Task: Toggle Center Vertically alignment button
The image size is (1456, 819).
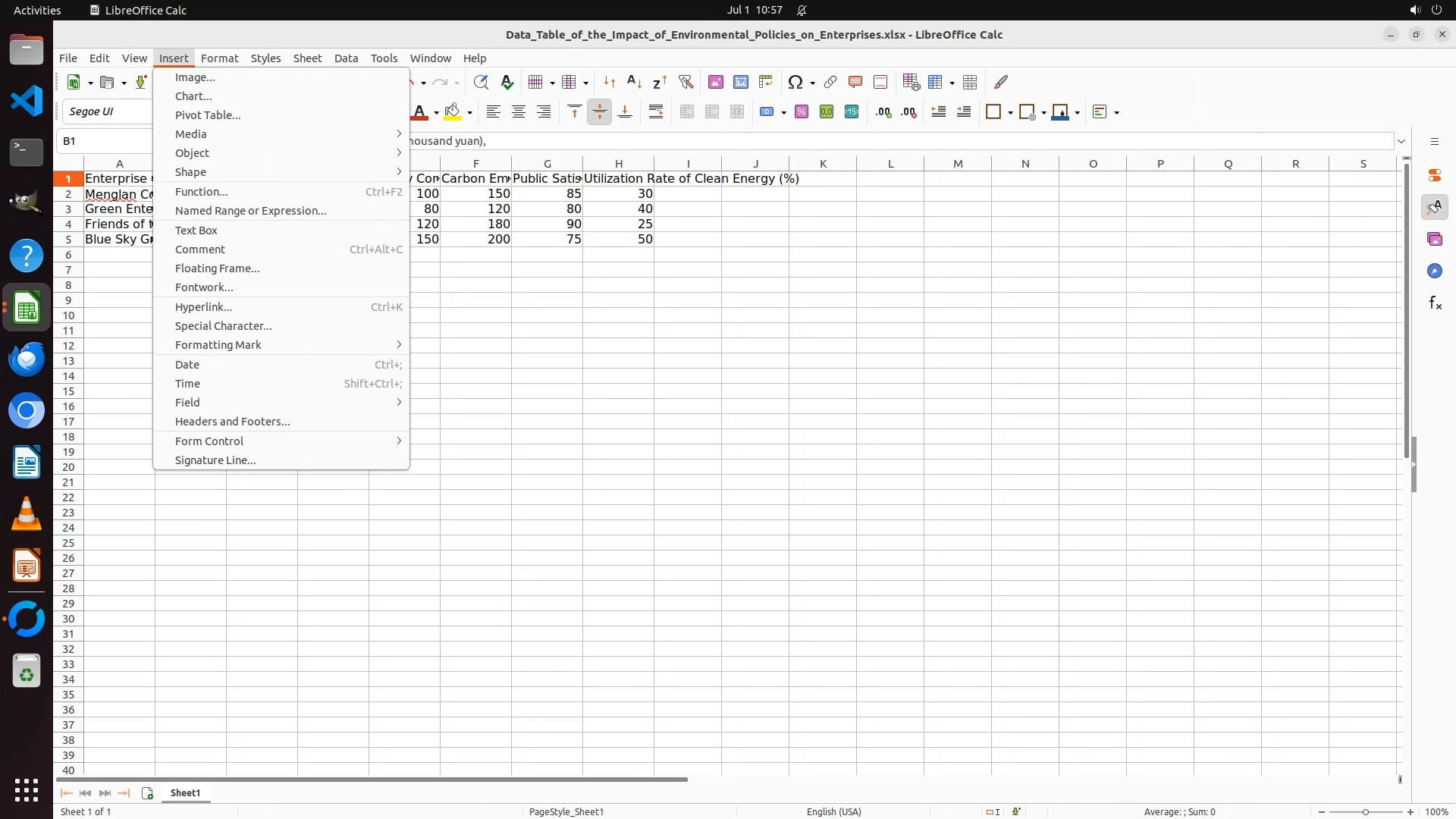Action: point(599,112)
